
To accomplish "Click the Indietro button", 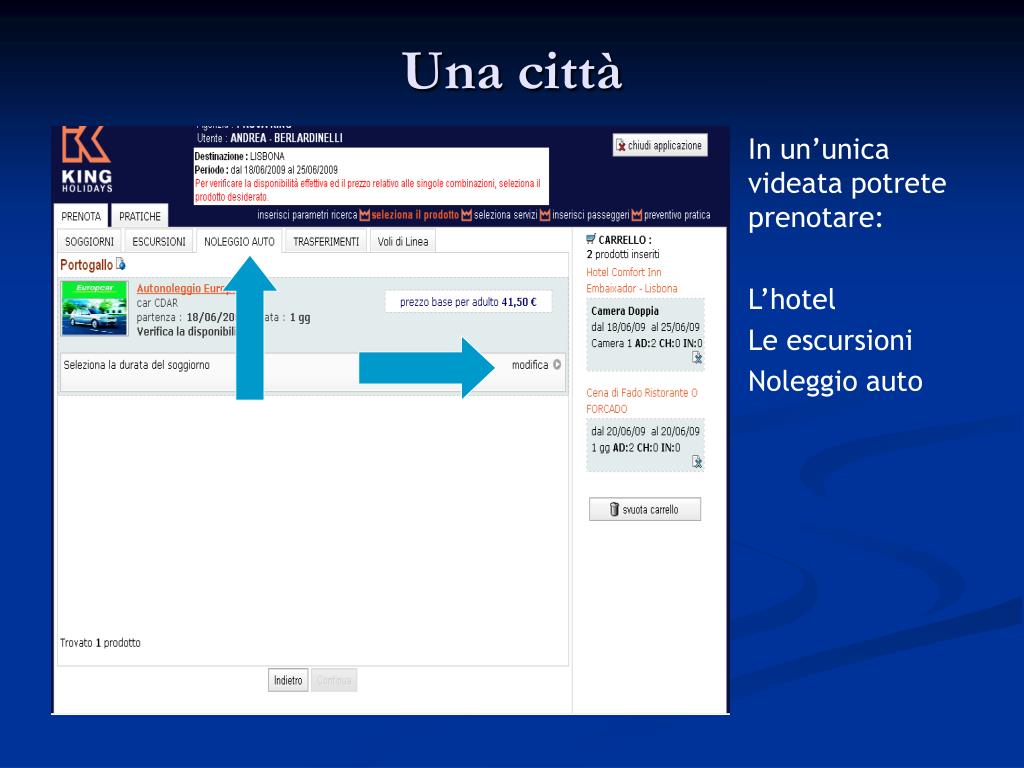I will point(288,680).
